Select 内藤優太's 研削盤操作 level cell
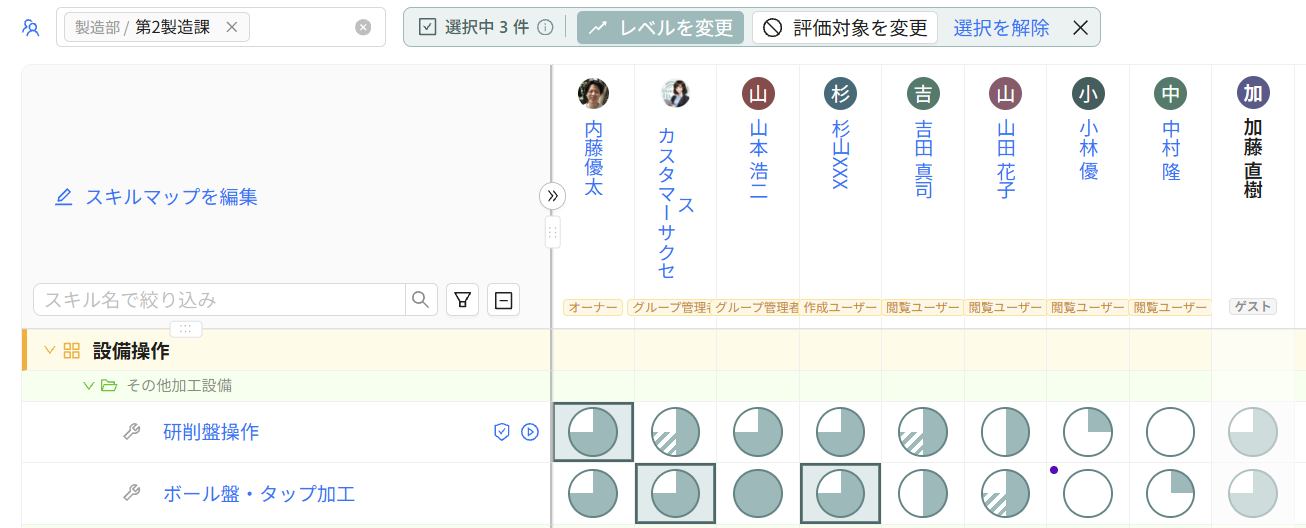1306x528 pixels. pos(593,432)
